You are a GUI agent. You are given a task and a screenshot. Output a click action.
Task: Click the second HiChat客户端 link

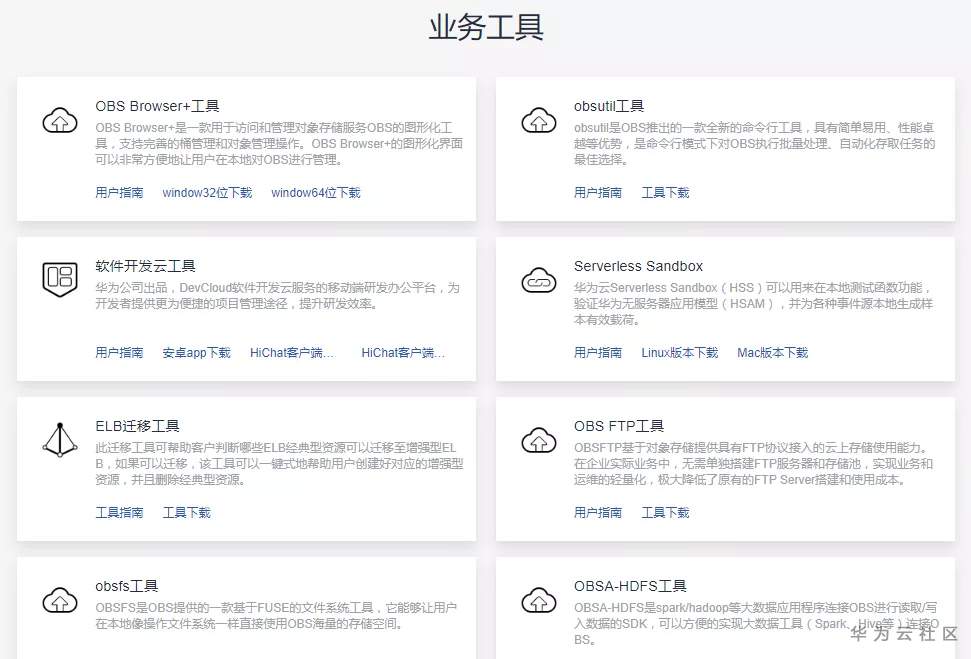(x=404, y=352)
